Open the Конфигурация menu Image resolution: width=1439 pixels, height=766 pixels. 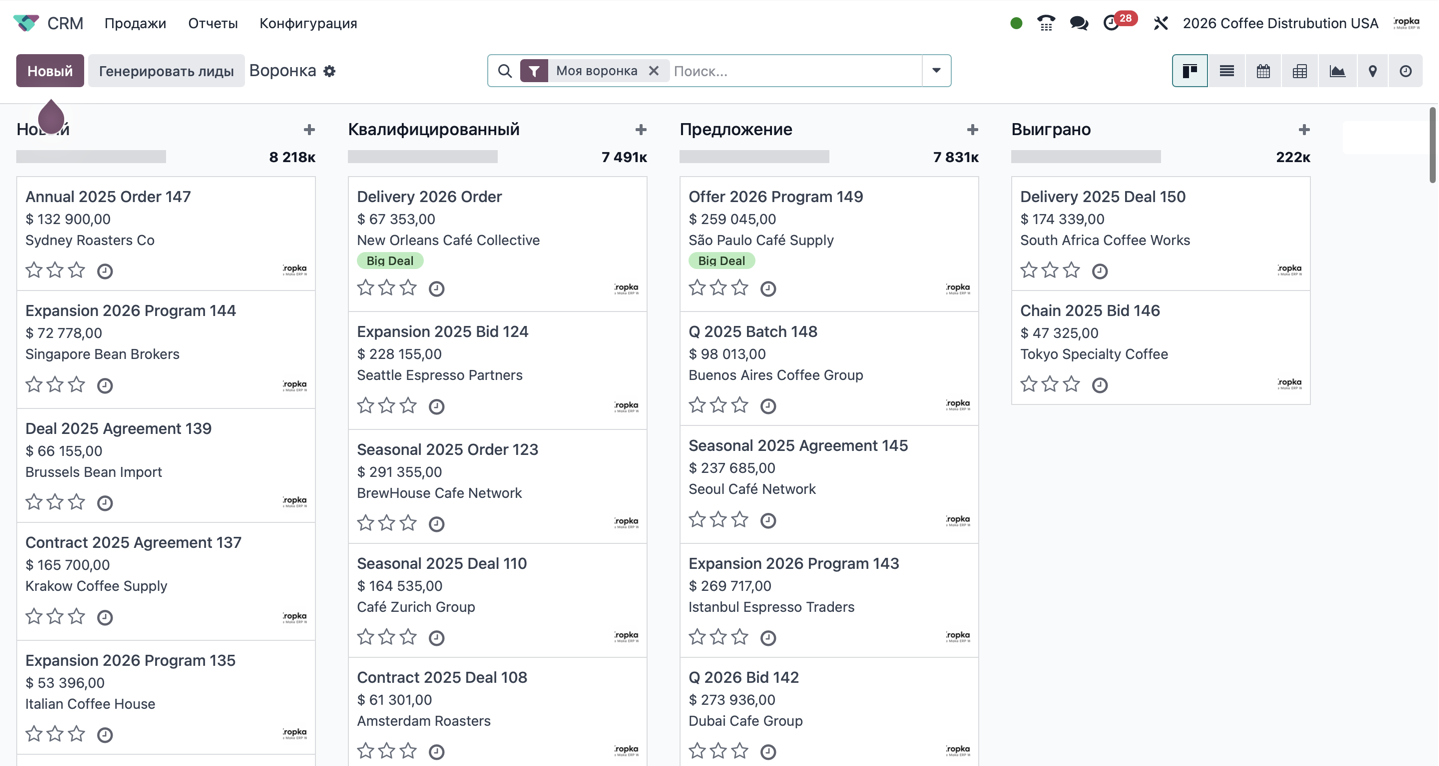coord(308,23)
